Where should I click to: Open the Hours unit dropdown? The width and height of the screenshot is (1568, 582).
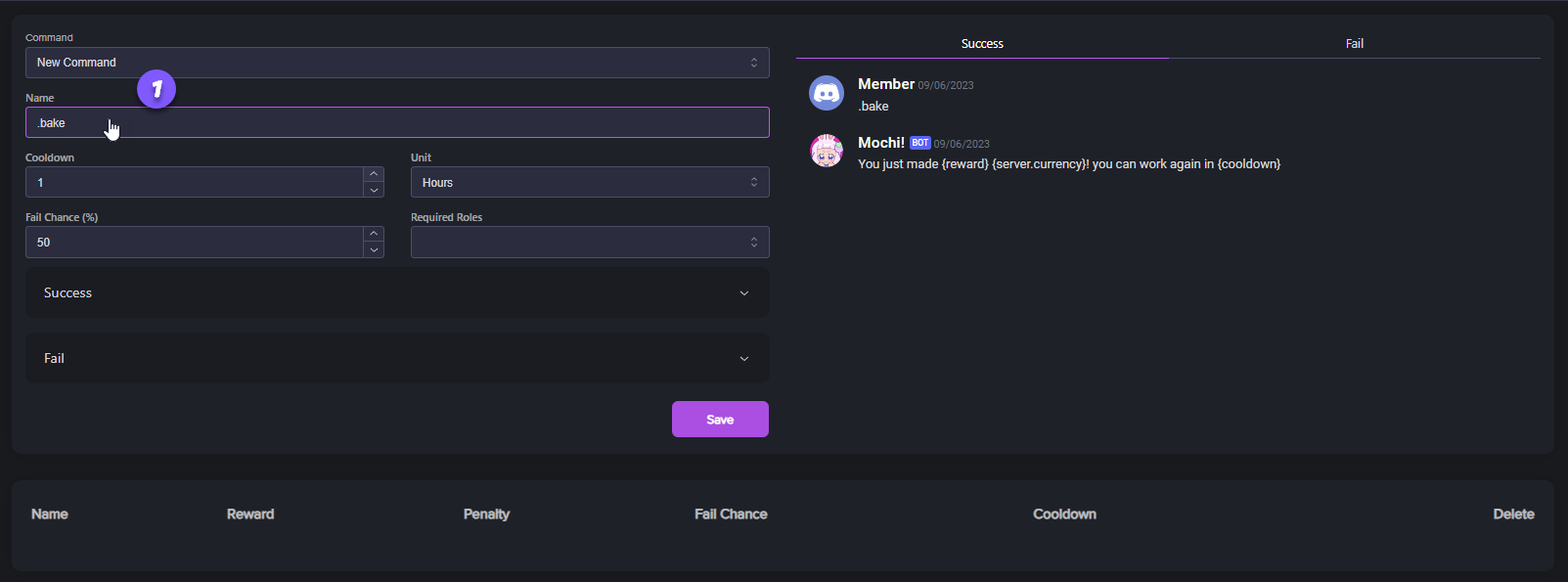coord(590,183)
